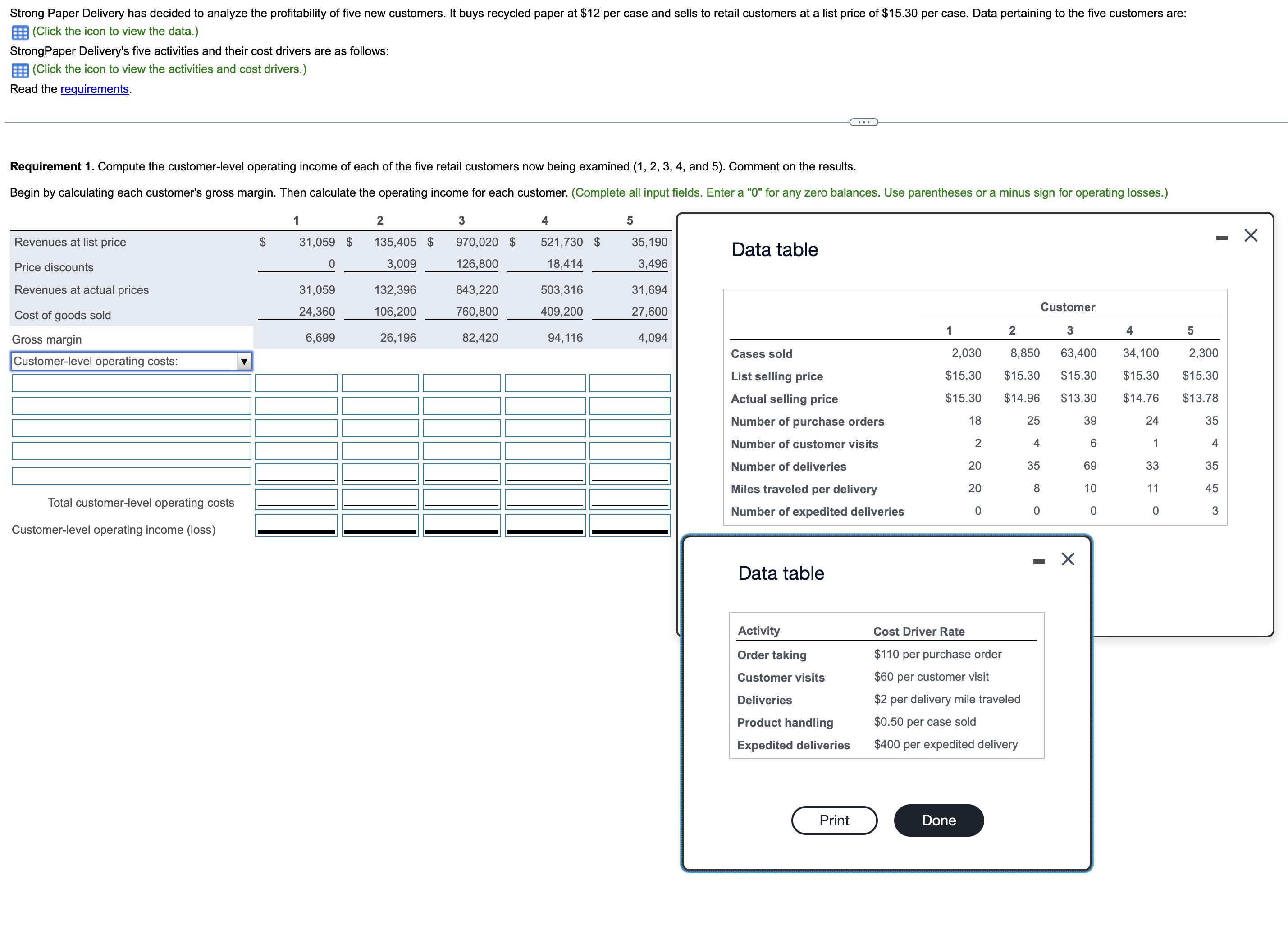Click the dropdown arrow on operating costs field
Screen dimensions: 1288x944
pos(244,361)
